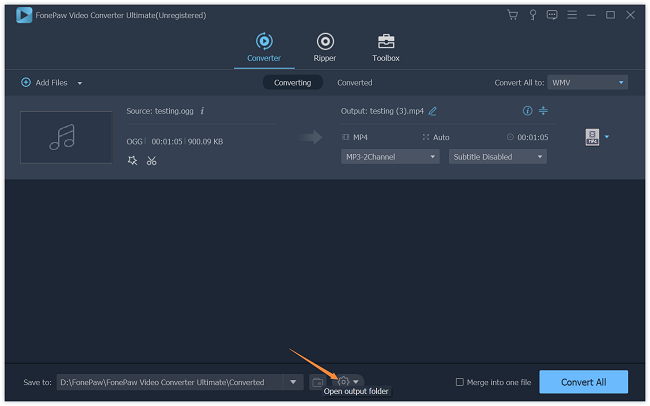The image size is (650, 406).
Task: Click the compress settings icon beside output
Action: (543, 111)
